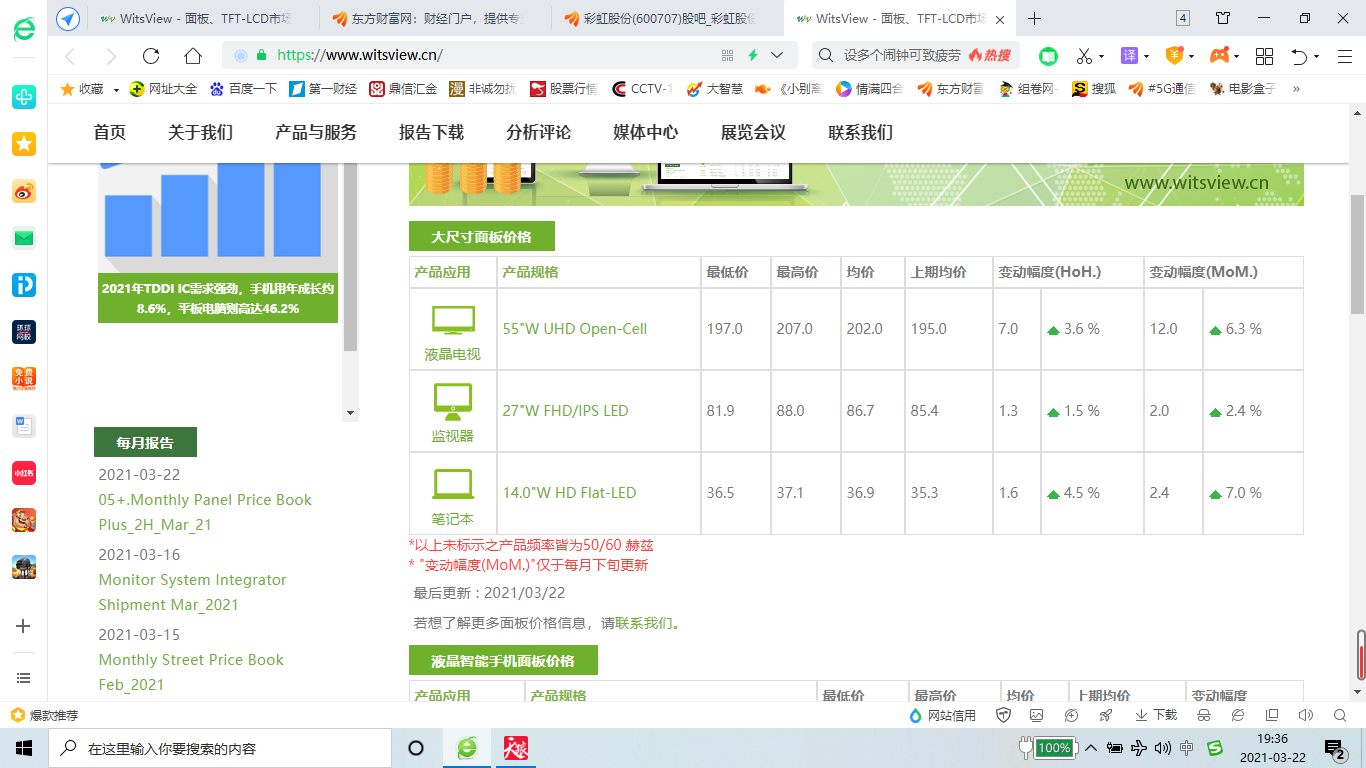Go to browser home page icon
1366x768 pixels.
[193, 56]
